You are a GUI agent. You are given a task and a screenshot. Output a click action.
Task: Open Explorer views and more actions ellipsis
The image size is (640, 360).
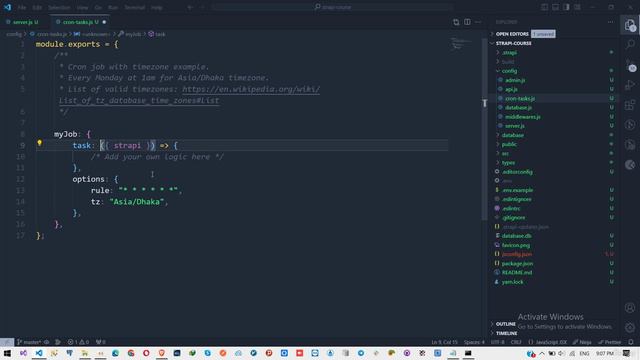pos(611,22)
